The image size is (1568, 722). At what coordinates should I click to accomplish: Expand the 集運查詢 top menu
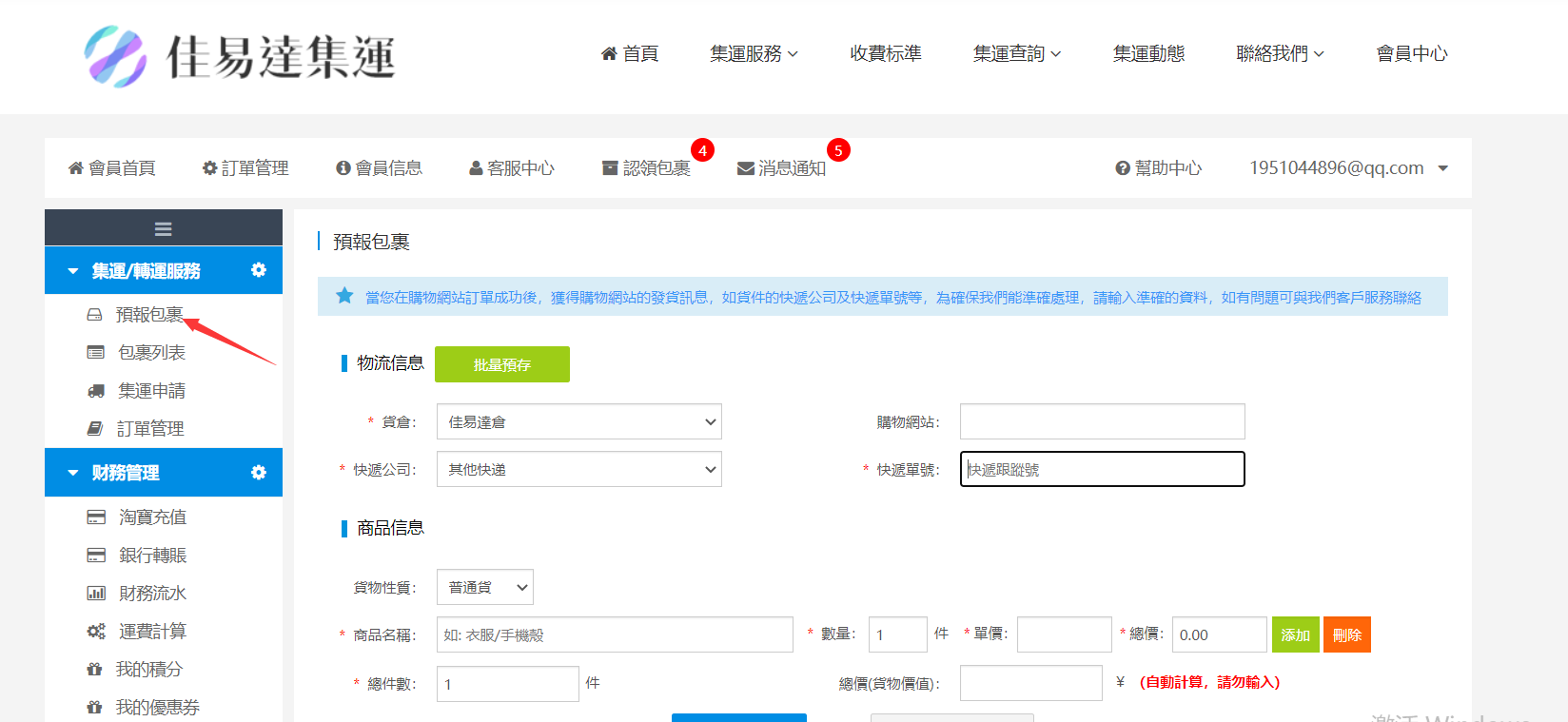pyautogui.click(x=1017, y=53)
